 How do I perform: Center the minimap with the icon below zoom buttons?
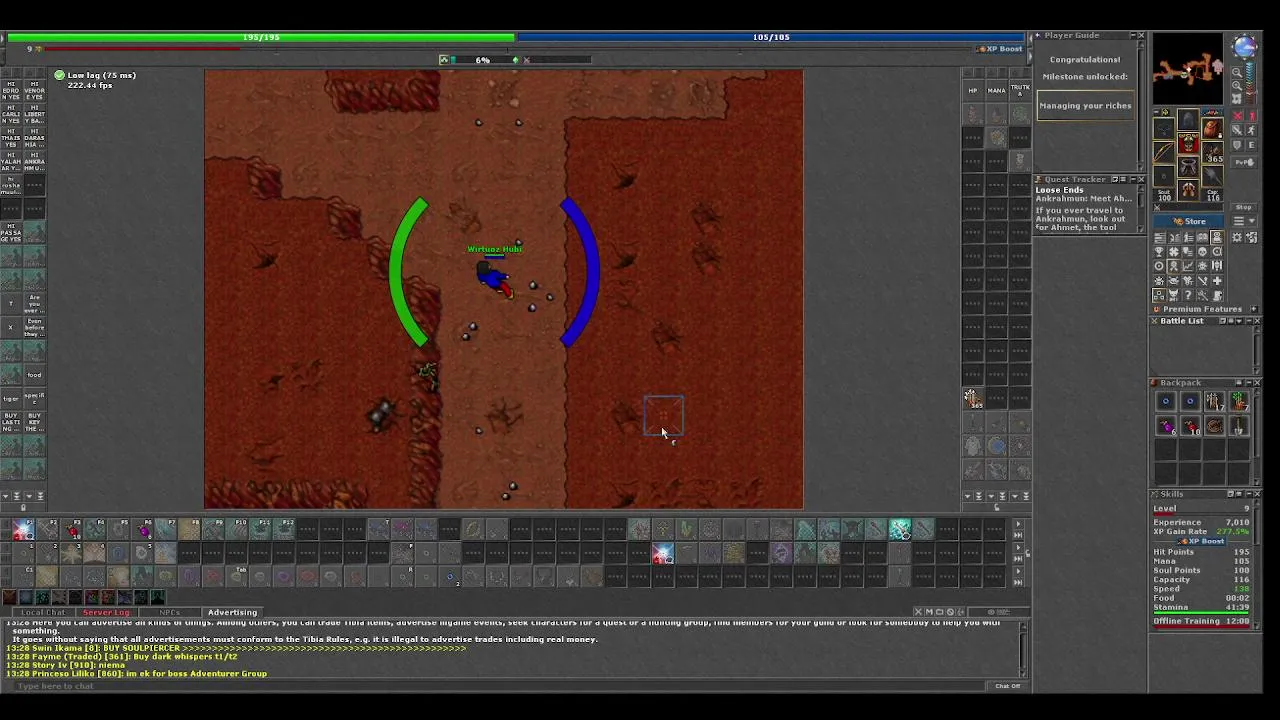[x=1237, y=98]
